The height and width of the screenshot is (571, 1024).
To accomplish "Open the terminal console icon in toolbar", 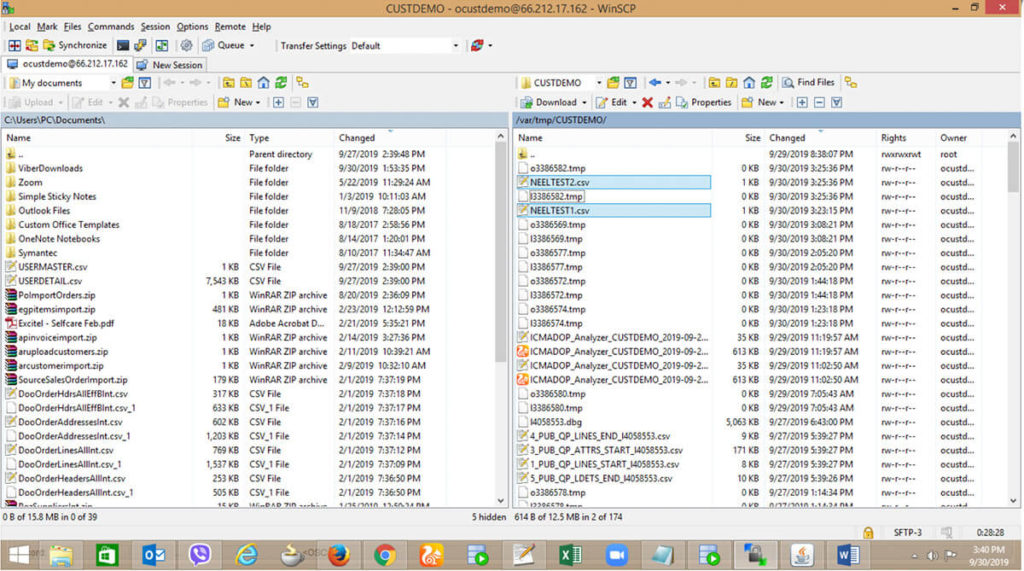I will pos(123,46).
